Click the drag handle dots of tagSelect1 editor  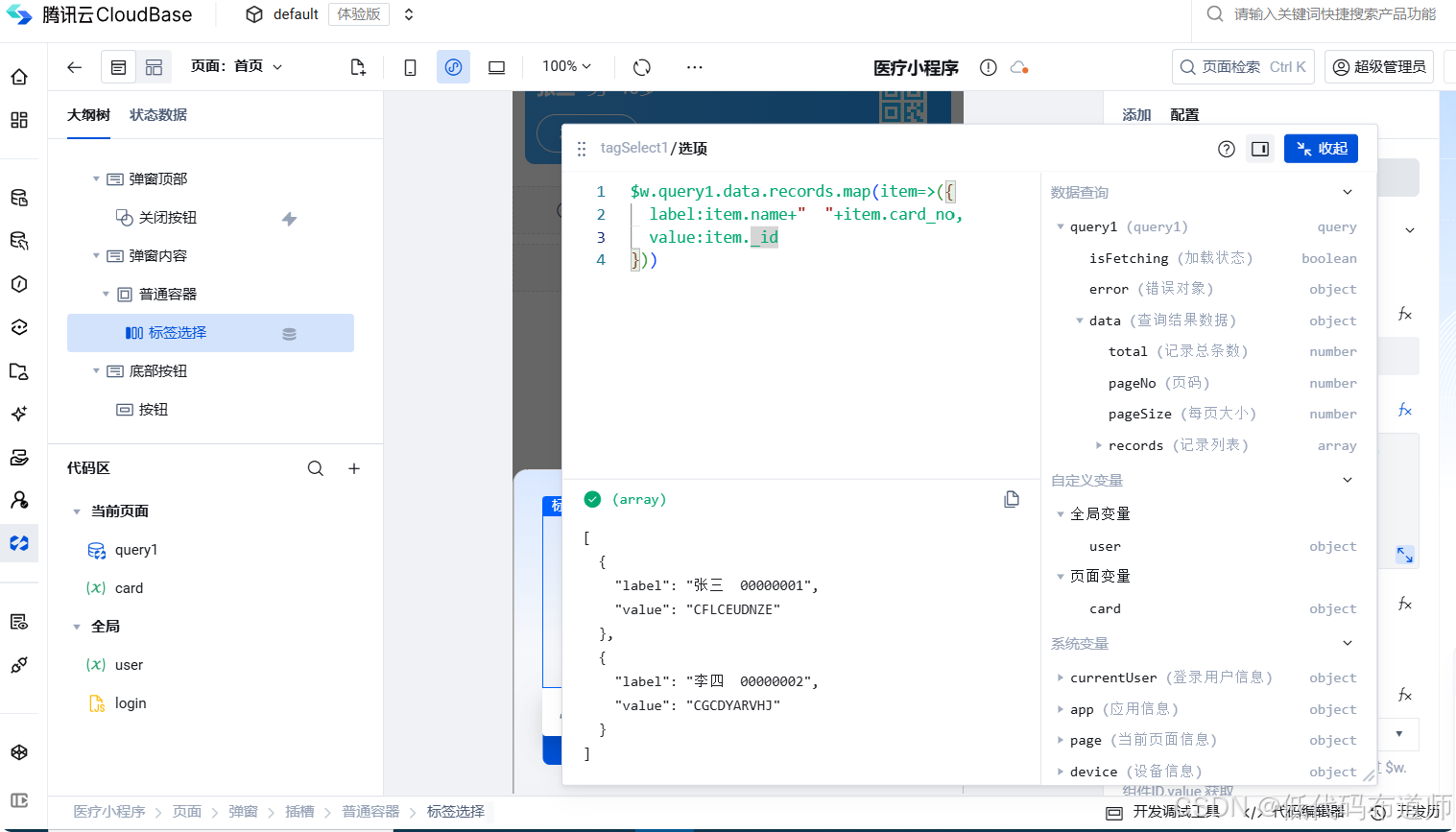pos(582,150)
